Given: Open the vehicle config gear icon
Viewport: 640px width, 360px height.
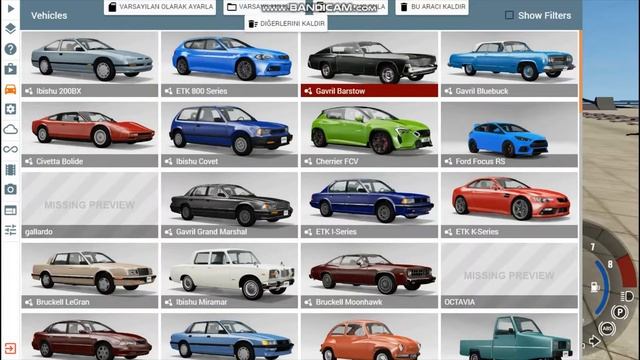Looking at the screenshot, I should pos(11,109).
